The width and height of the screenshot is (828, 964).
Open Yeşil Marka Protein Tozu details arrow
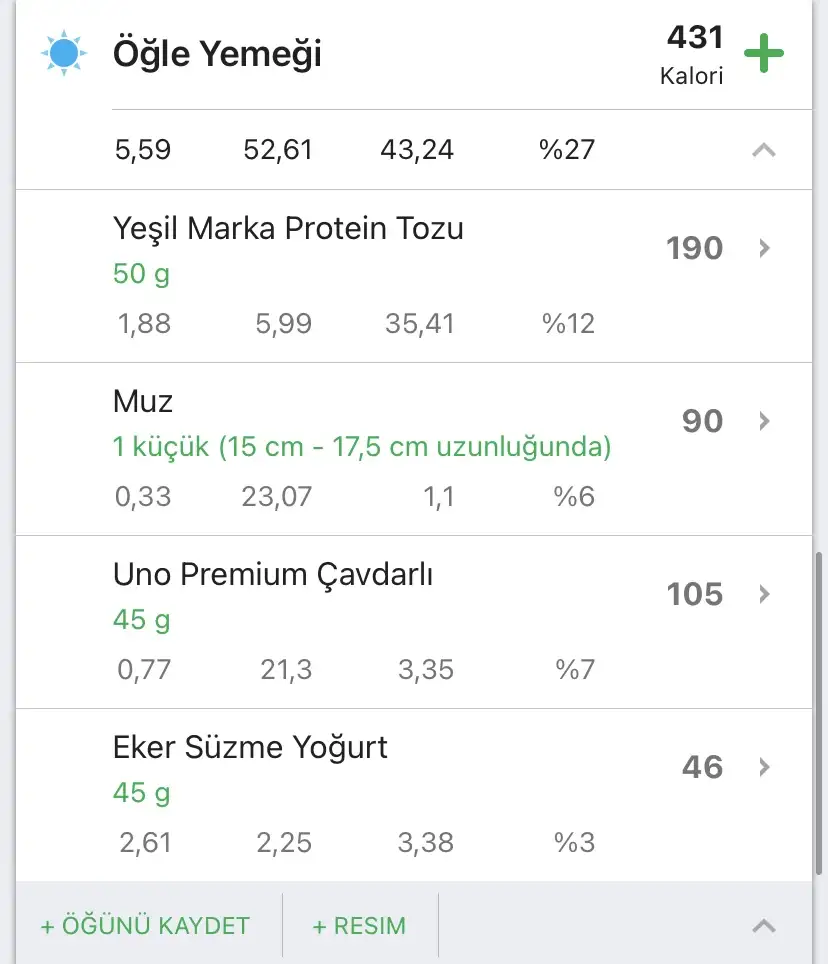(x=765, y=248)
